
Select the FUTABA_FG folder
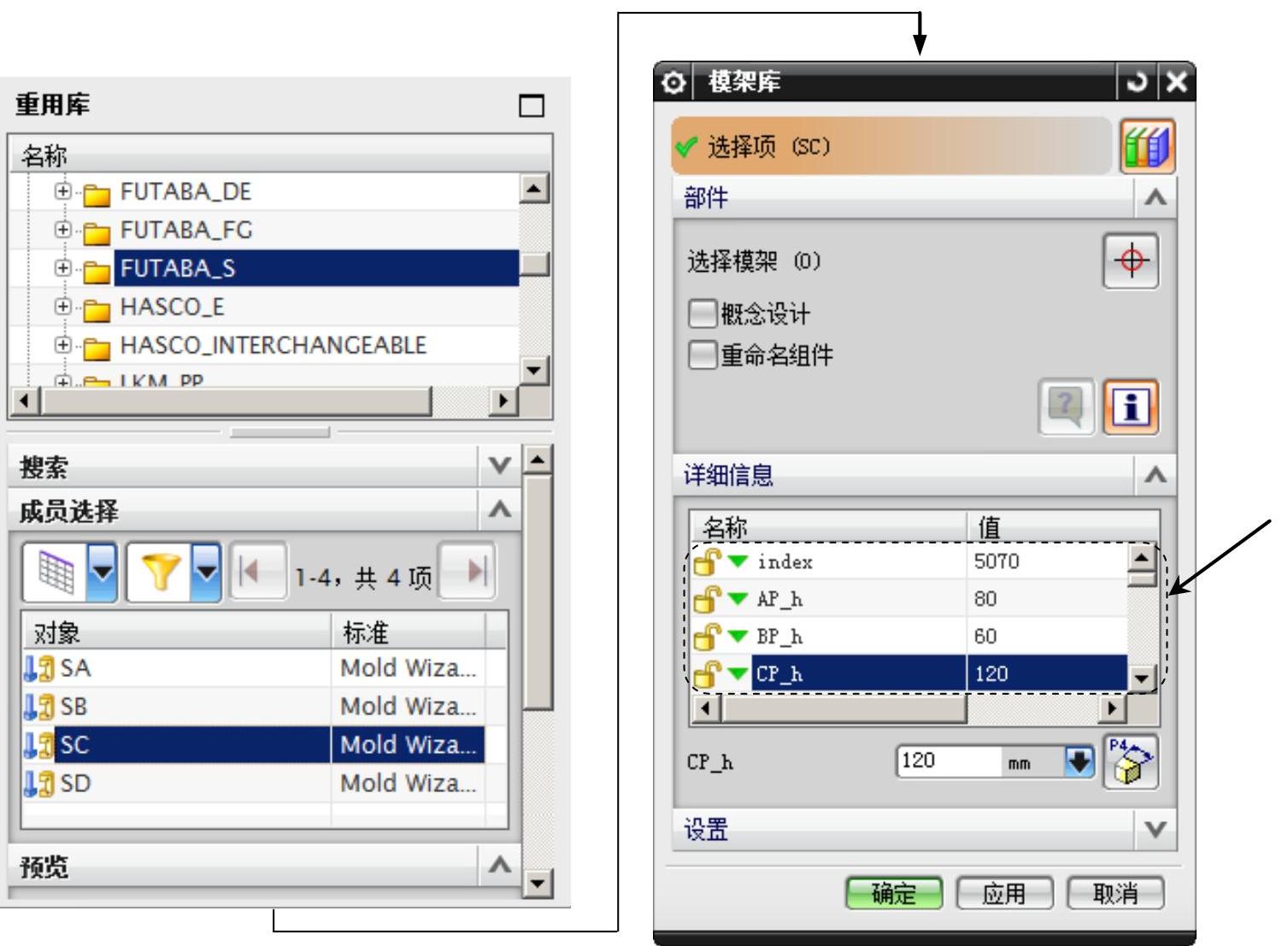[186, 230]
